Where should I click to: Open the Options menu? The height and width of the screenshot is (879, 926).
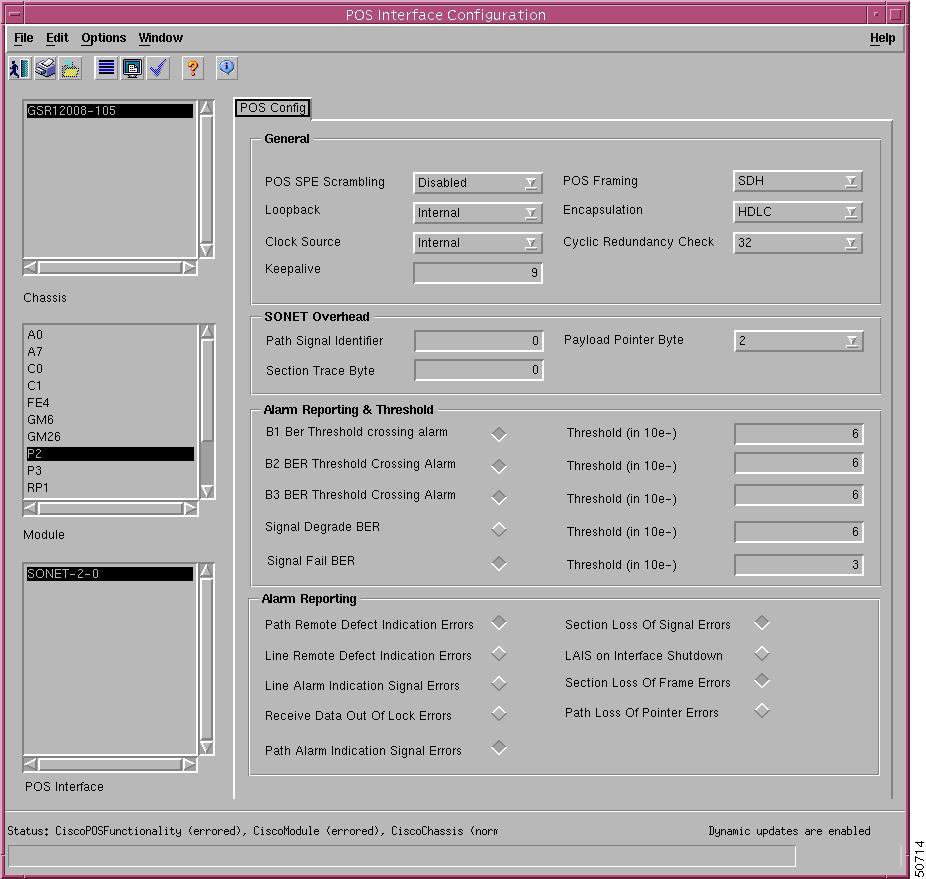(104, 38)
